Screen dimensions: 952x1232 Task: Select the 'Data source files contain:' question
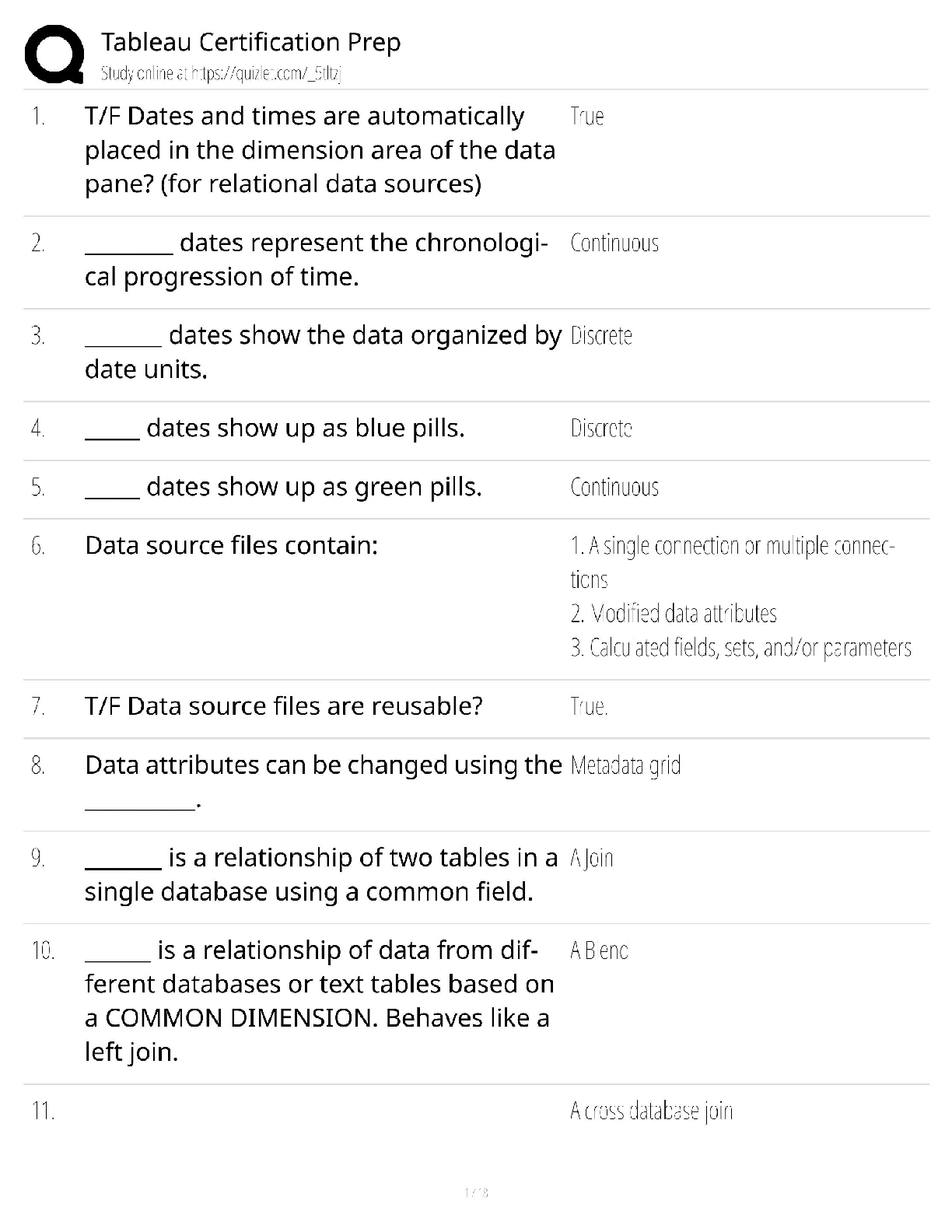231,546
